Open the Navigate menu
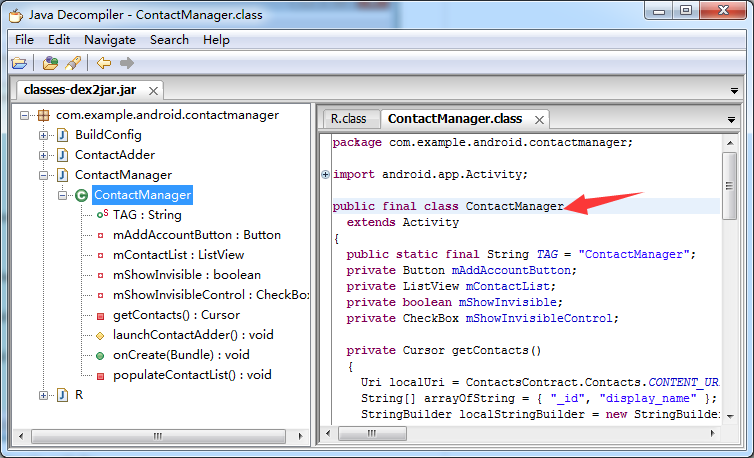 (110, 40)
